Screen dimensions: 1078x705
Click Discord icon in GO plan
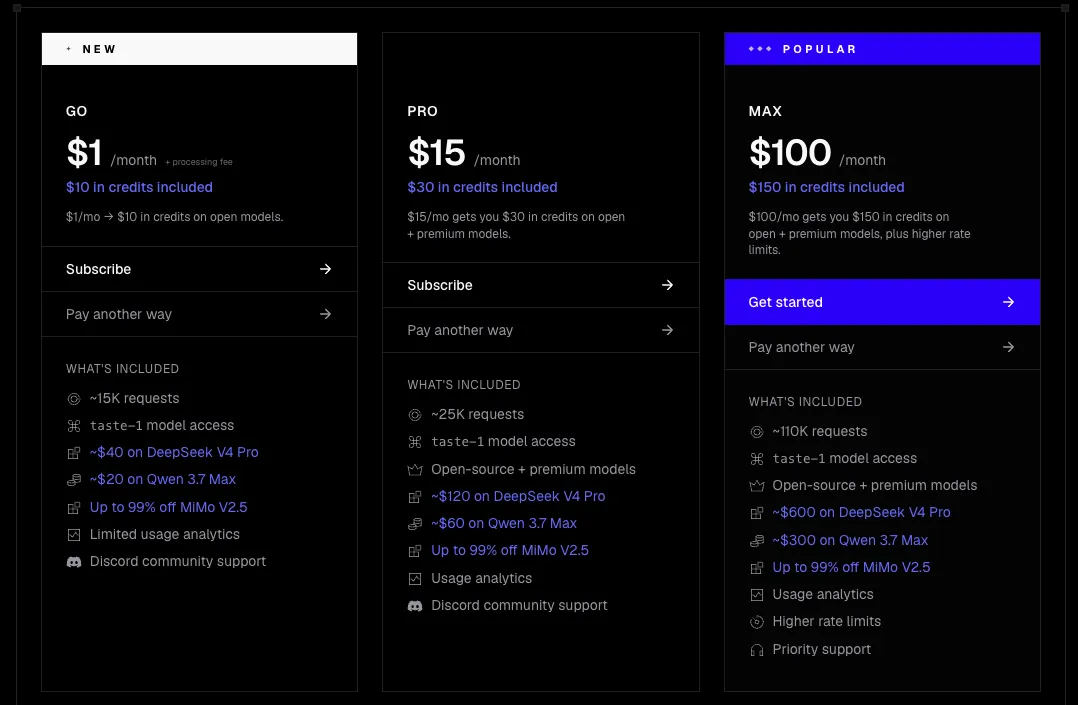pos(74,562)
